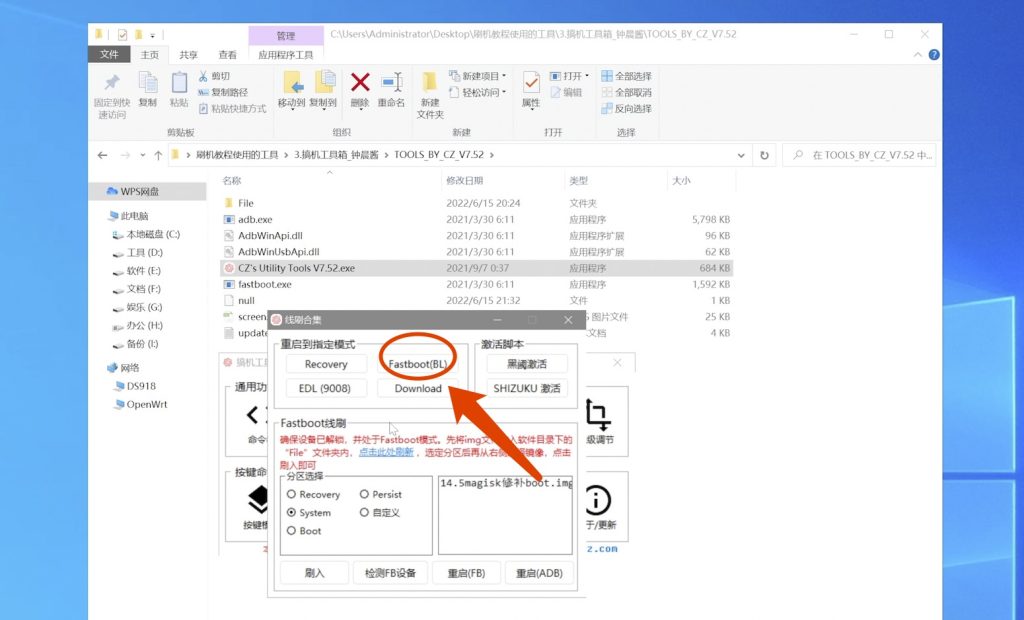Click the blue help question-mark icon

point(934,55)
